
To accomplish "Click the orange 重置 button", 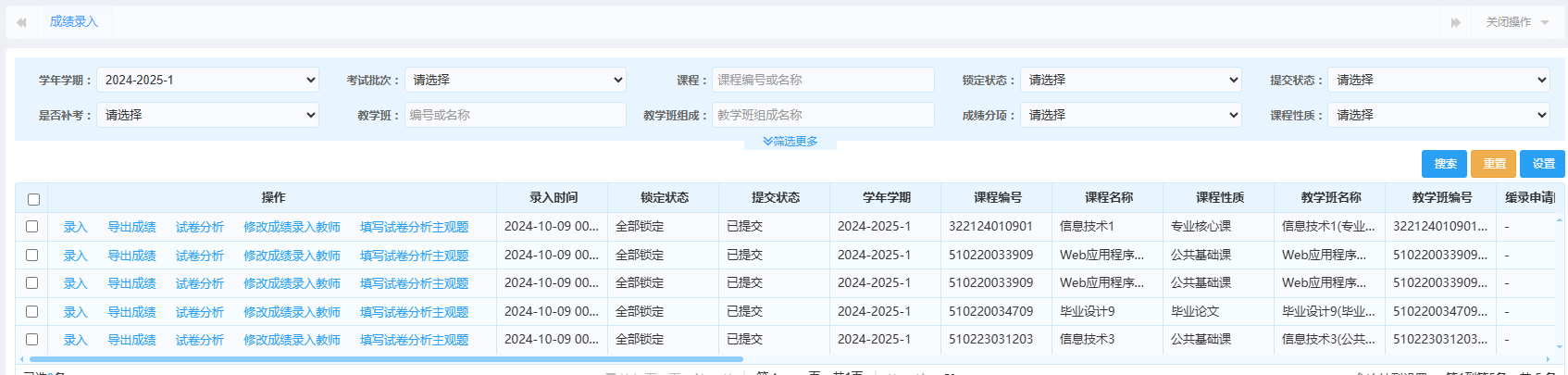I will [1493, 164].
